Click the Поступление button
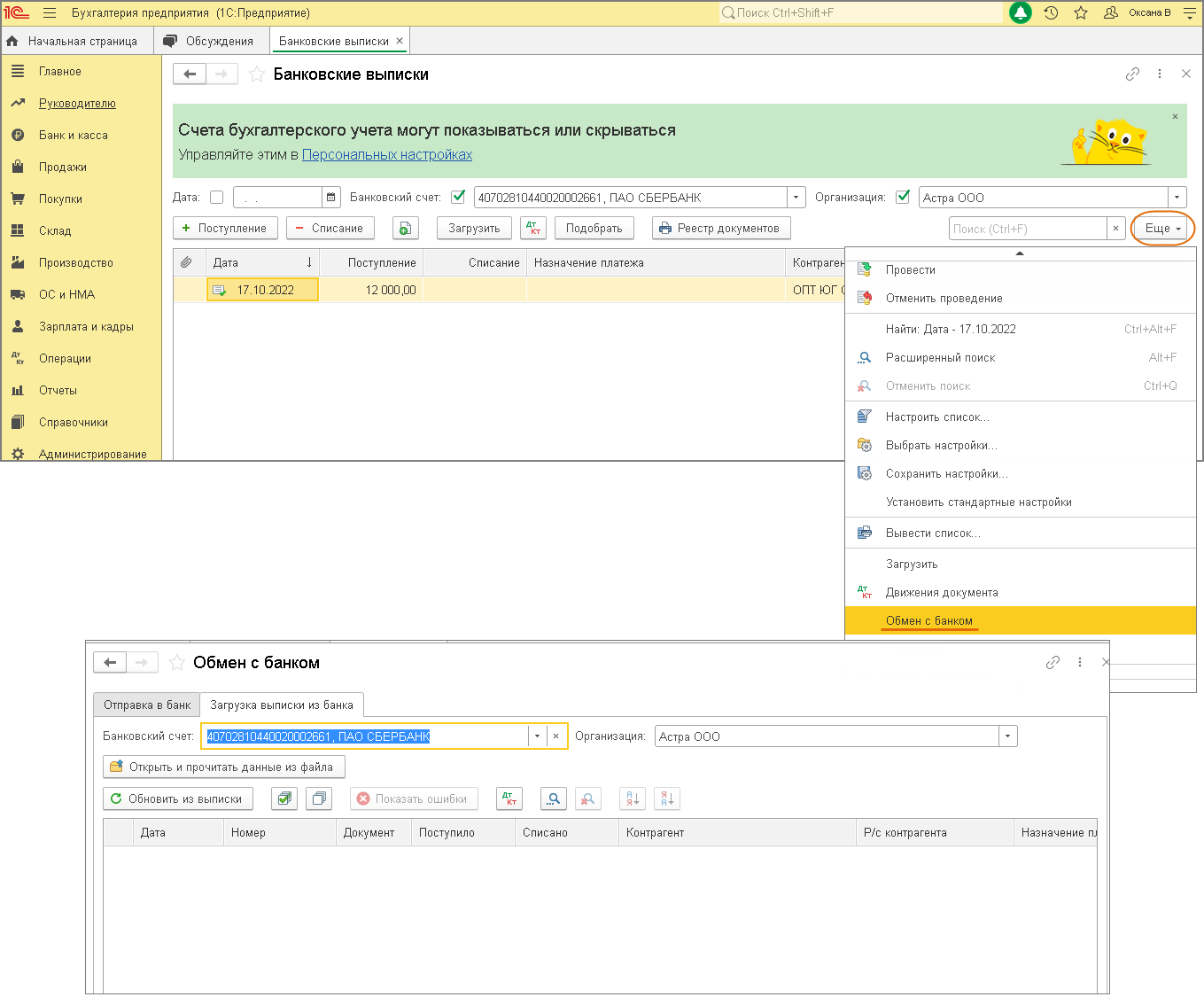This screenshot has width=1204, height=997. 225,229
